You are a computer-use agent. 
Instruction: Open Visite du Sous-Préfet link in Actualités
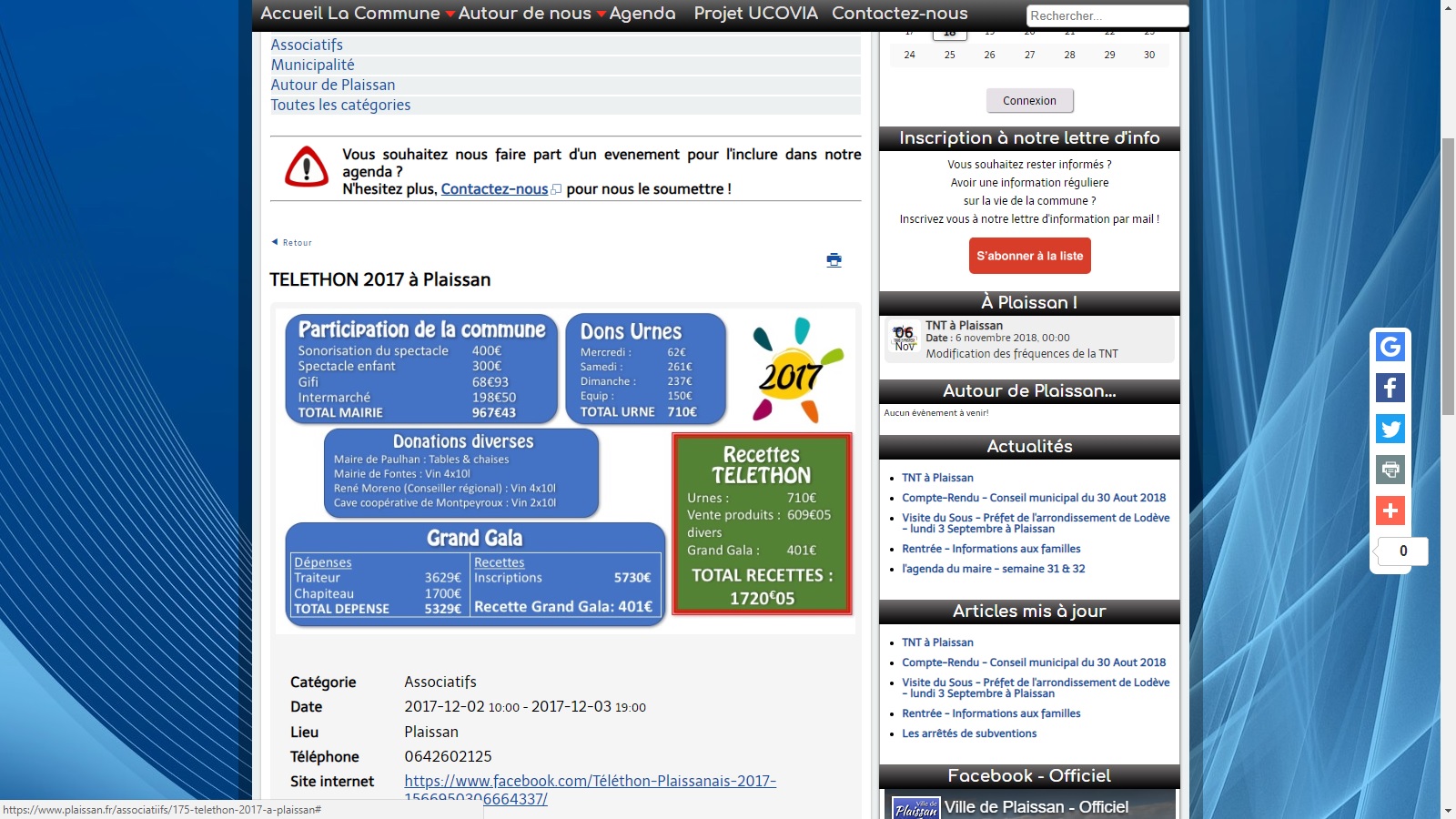click(1036, 523)
